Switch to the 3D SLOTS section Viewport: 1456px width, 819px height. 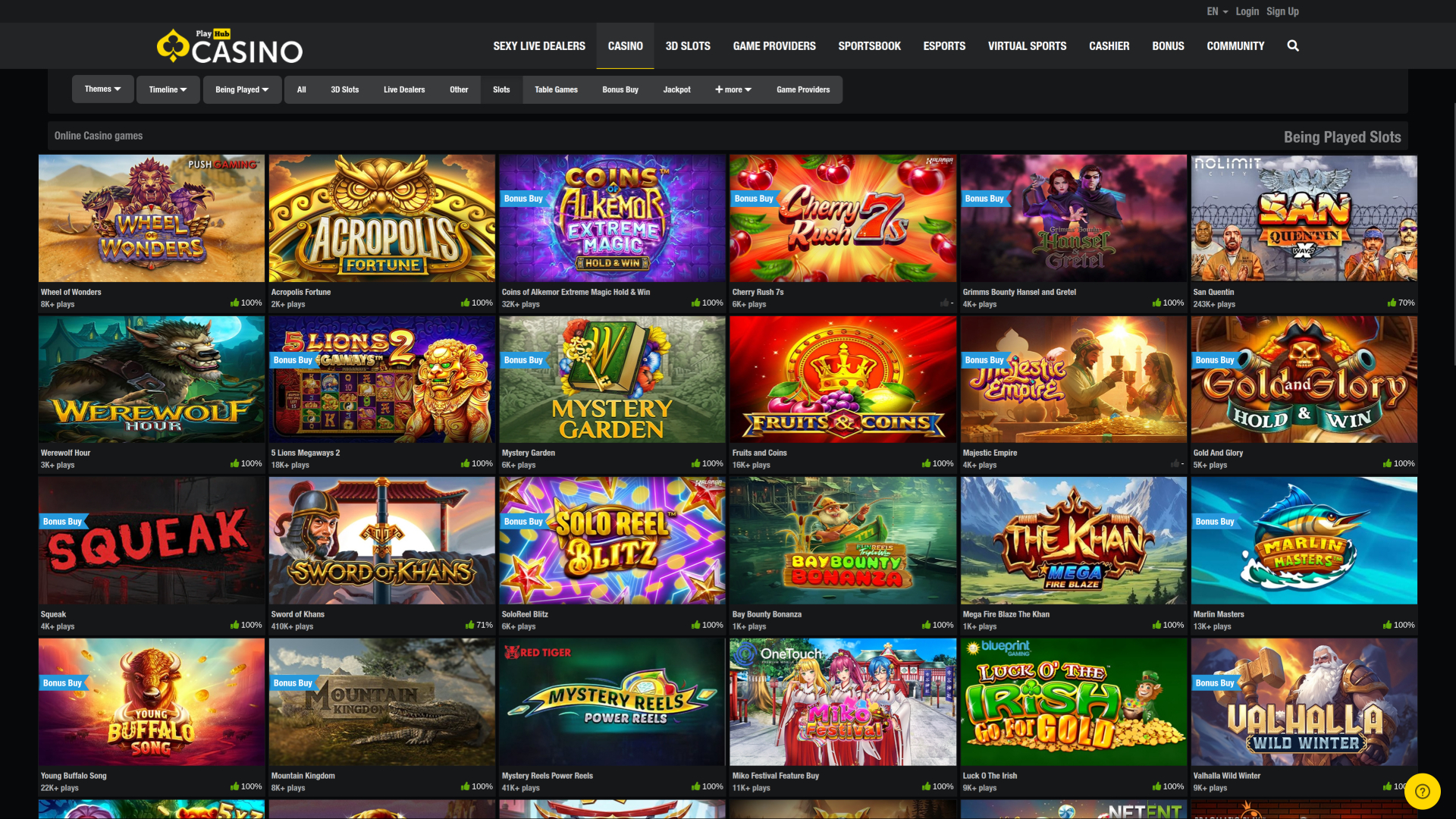pyautogui.click(x=688, y=45)
